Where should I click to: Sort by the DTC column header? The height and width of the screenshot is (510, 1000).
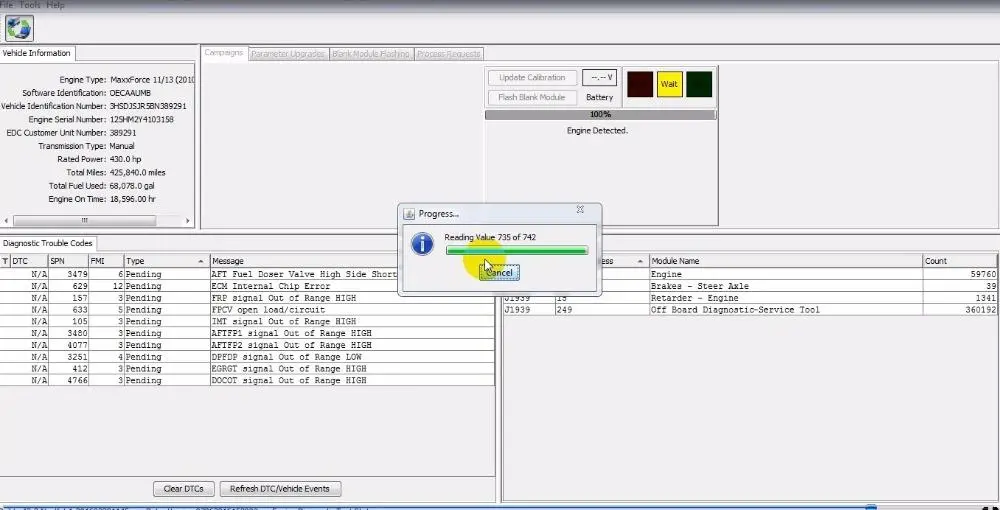29,261
